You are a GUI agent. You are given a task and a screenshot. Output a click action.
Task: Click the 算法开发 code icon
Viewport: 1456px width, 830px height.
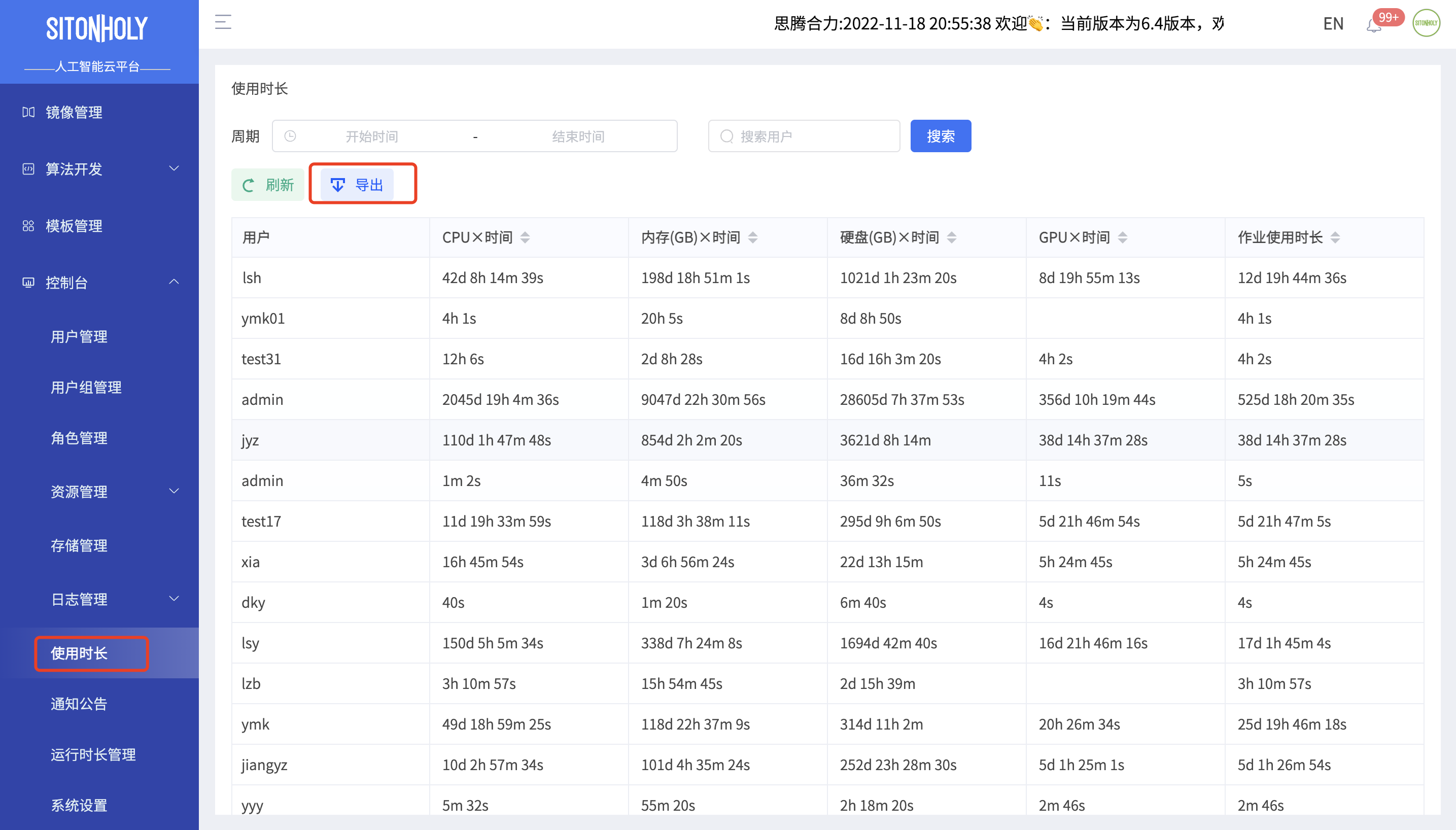28,169
